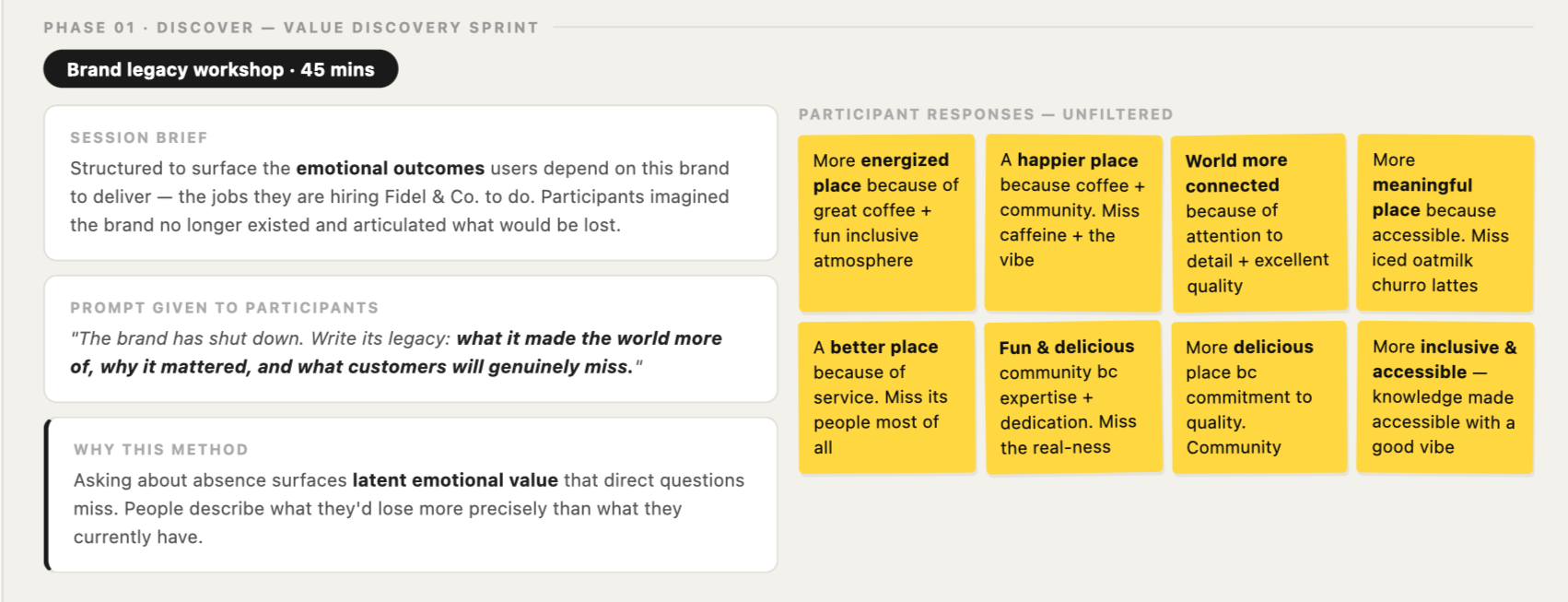The width and height of the screenshot is (1568, 602).
Task: Click the bold emotional outcomes text
Action: pyautogui.click(x=390, y=168)
